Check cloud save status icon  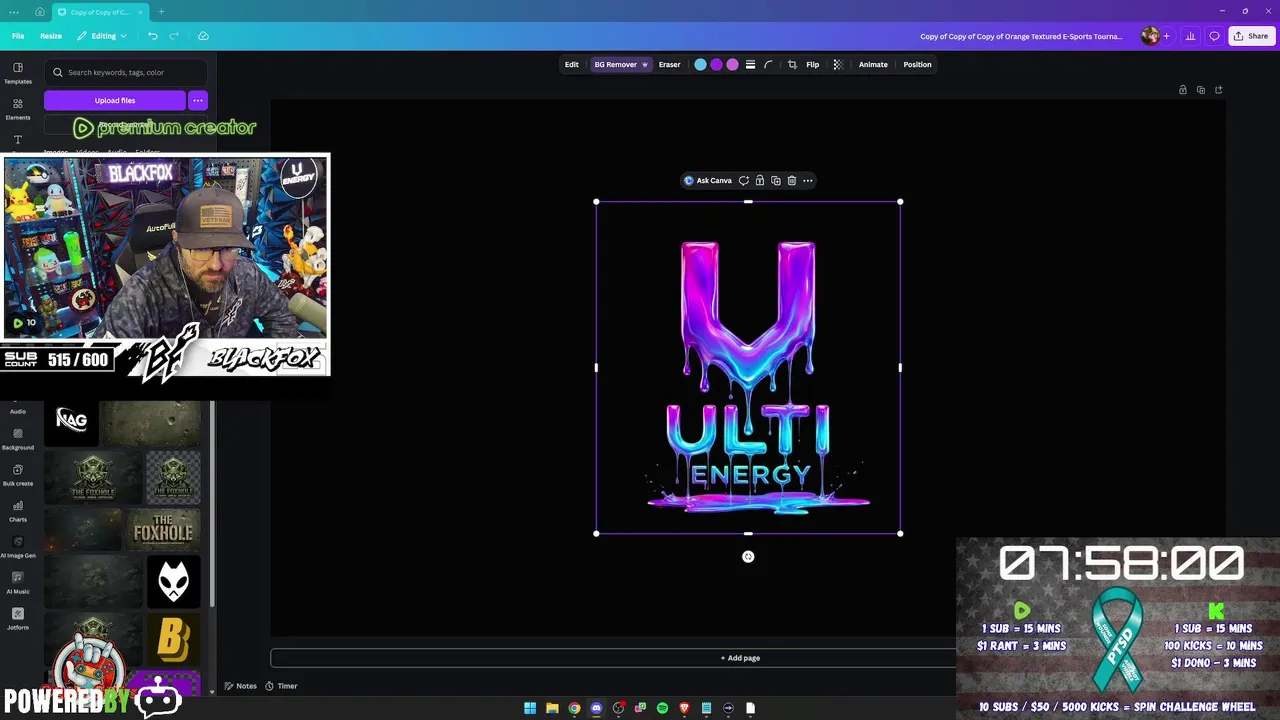(x=203, y=36)
